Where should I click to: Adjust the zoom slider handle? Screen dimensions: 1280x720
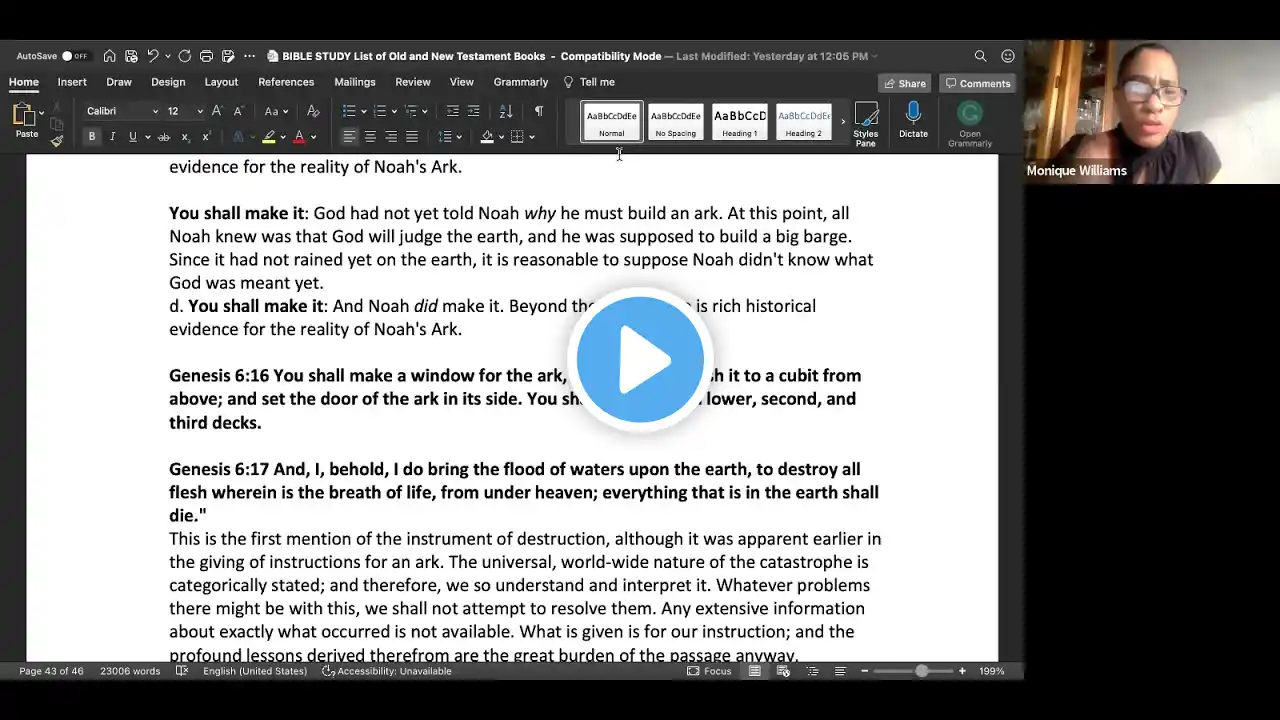(921, 671)
